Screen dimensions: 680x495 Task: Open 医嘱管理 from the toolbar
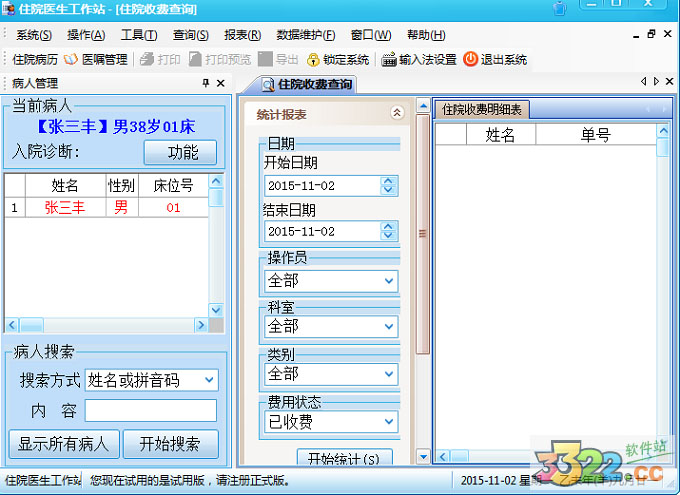96,59
